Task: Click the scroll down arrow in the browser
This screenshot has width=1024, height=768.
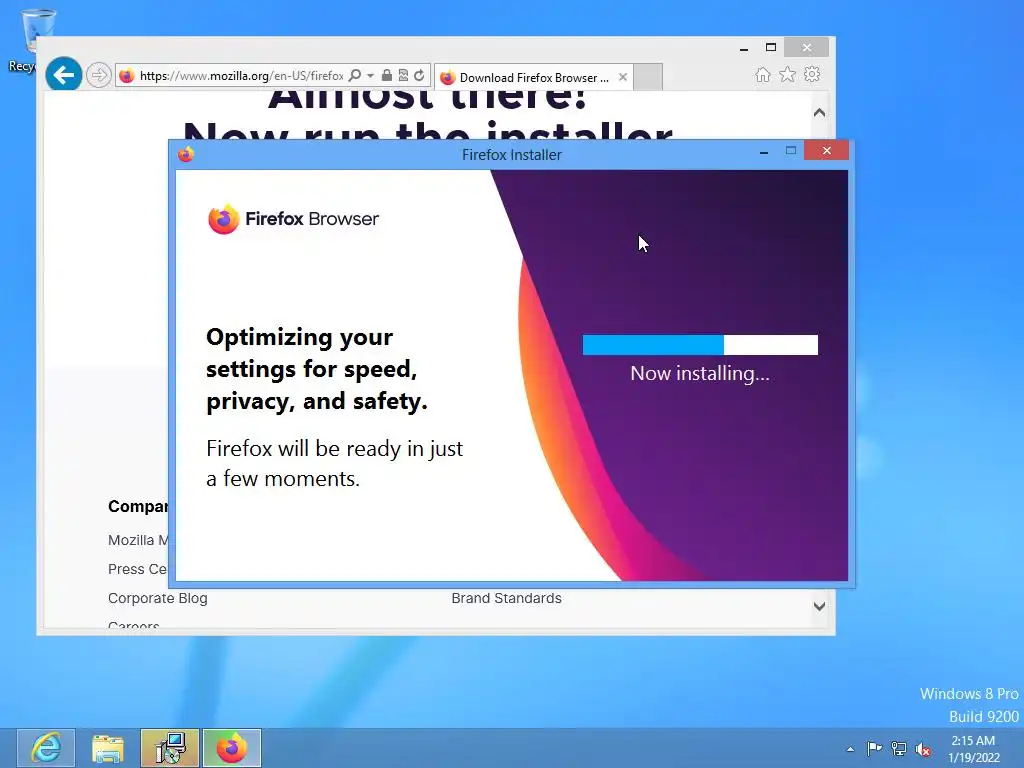Action: pos(820,606)
